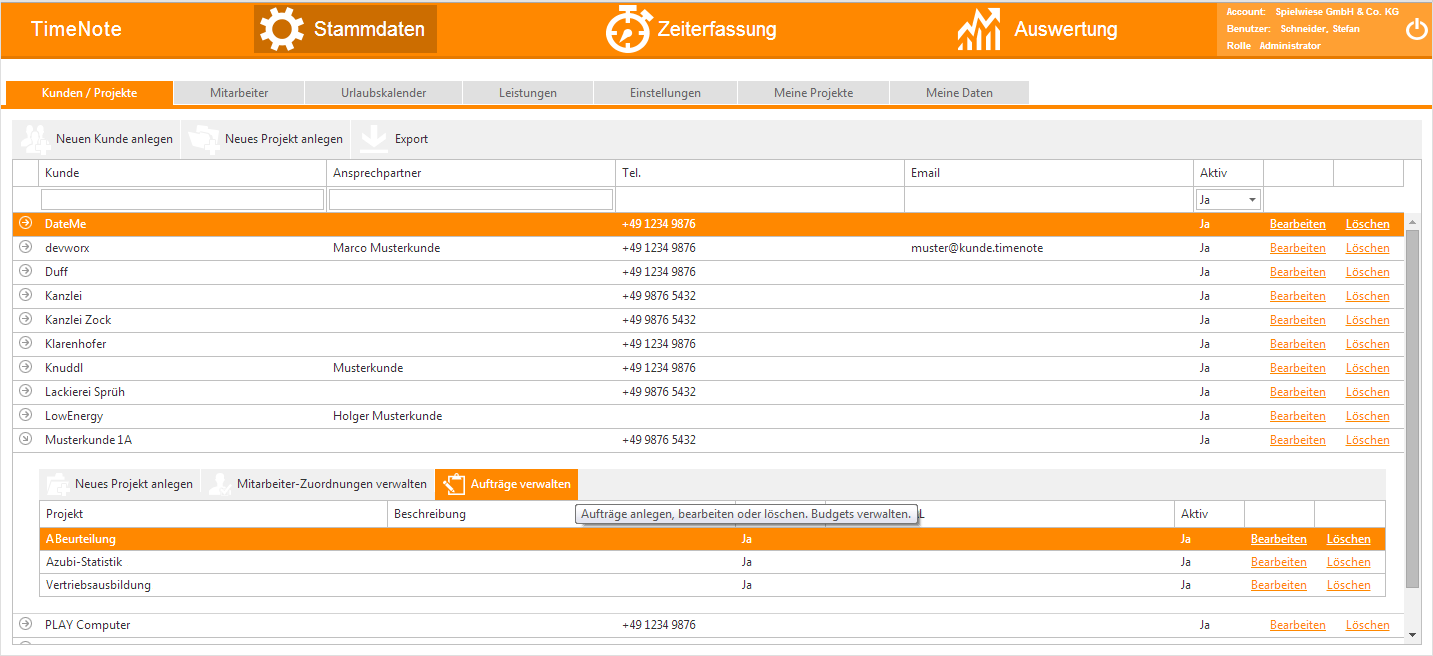The image size is (1433, 656).
Task: Click the Kunde filter text field
Action: coord(182,200)
